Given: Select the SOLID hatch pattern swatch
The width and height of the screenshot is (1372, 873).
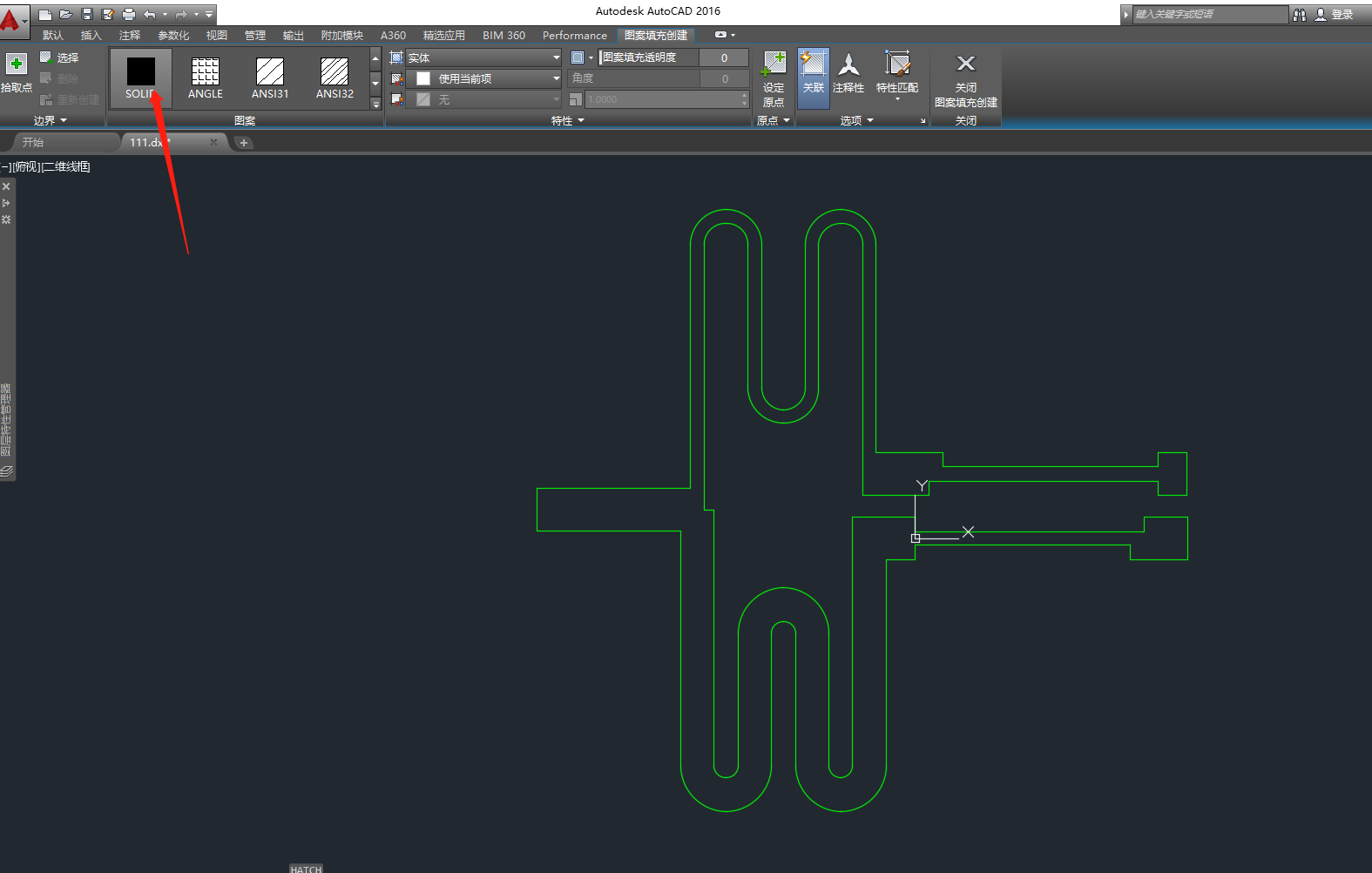Looking at the screenshot, I should click(x=141, y=78).
